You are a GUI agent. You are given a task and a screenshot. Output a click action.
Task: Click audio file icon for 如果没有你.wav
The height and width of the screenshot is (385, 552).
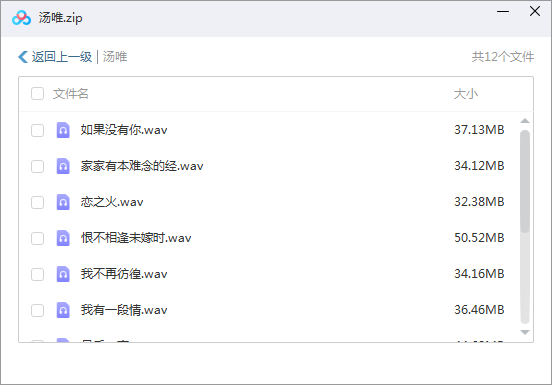coord(63,130)
